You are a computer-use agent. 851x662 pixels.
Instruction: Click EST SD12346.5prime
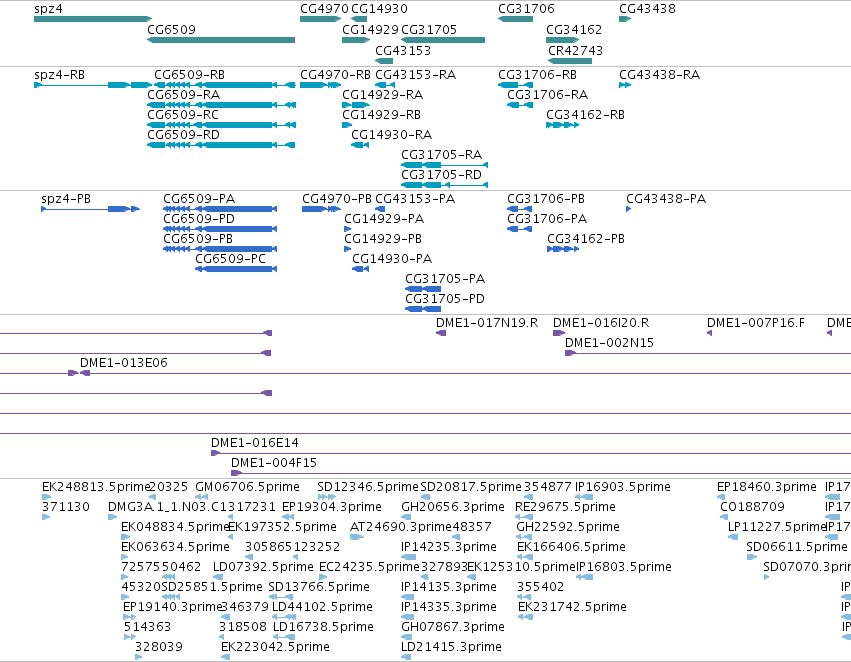click(327, 497)
